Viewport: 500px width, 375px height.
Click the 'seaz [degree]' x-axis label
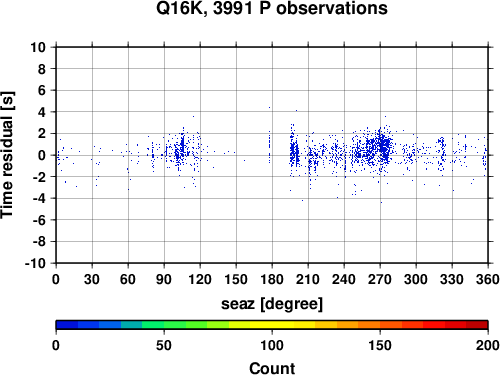272,303
